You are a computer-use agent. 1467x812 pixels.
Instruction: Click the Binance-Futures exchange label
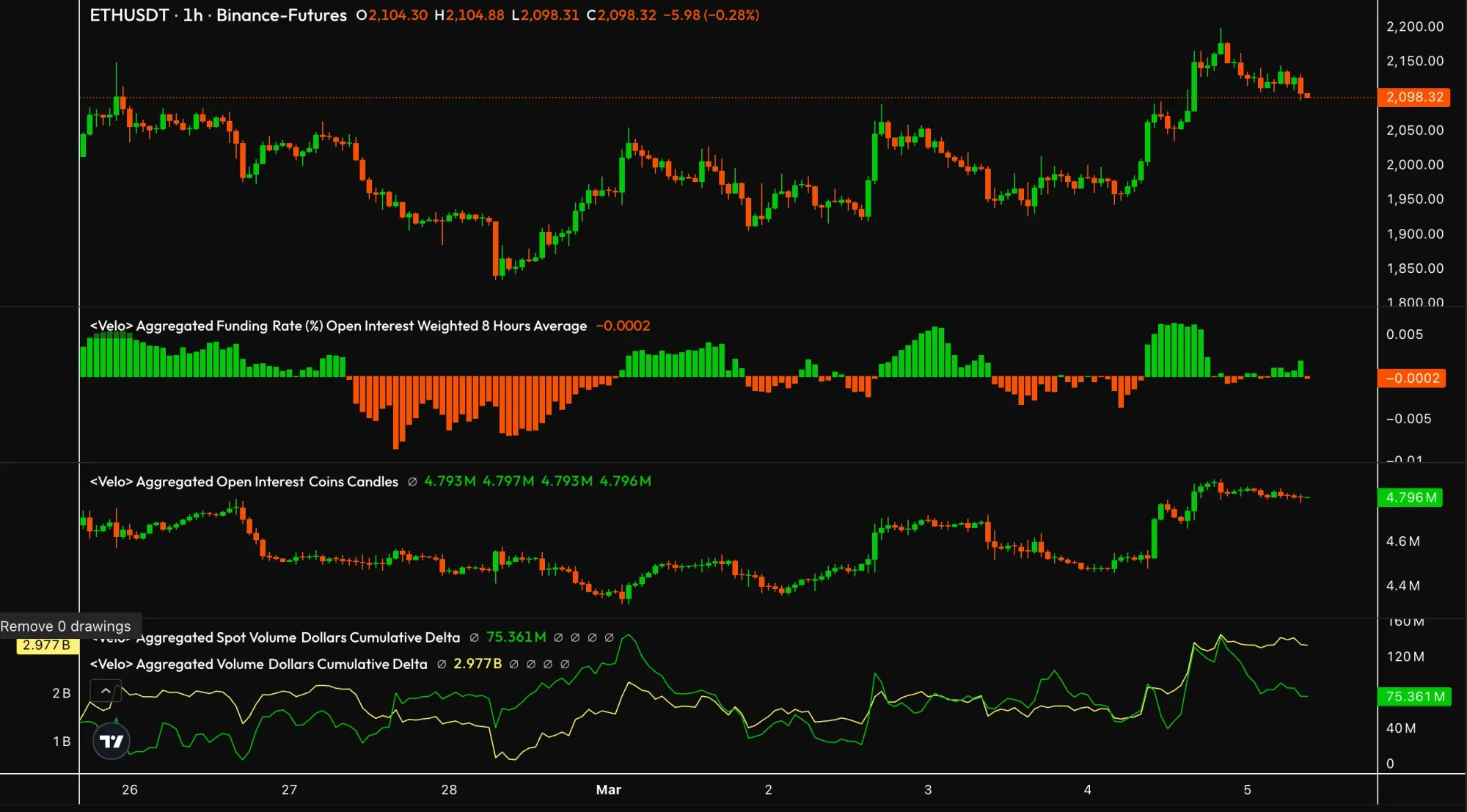(x=281, y=15)
